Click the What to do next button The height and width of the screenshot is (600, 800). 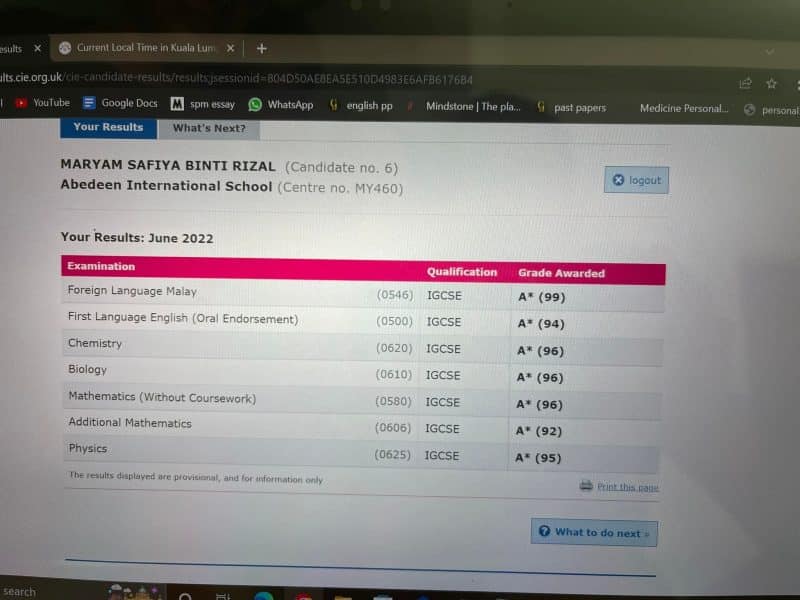click(594, 532)
